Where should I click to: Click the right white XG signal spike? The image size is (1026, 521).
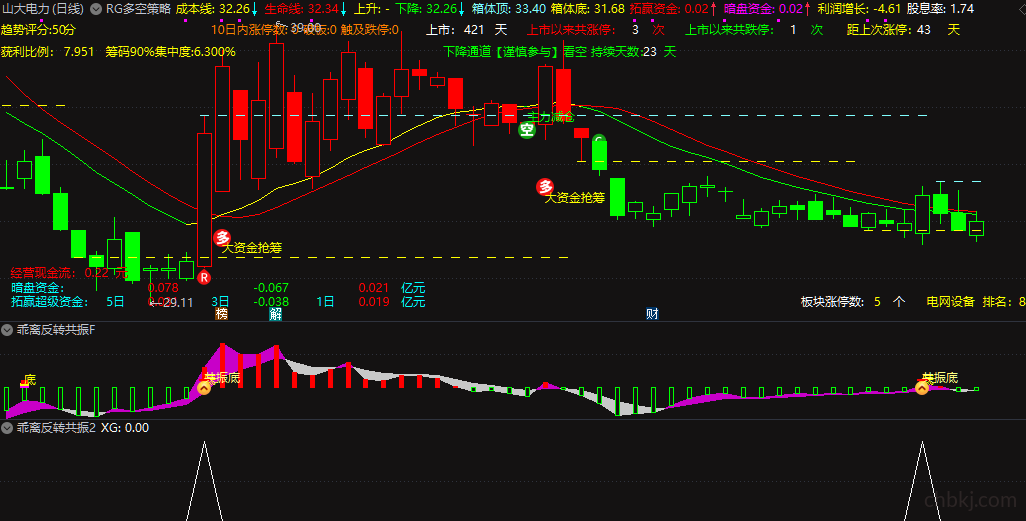click(x=923, y=480)
